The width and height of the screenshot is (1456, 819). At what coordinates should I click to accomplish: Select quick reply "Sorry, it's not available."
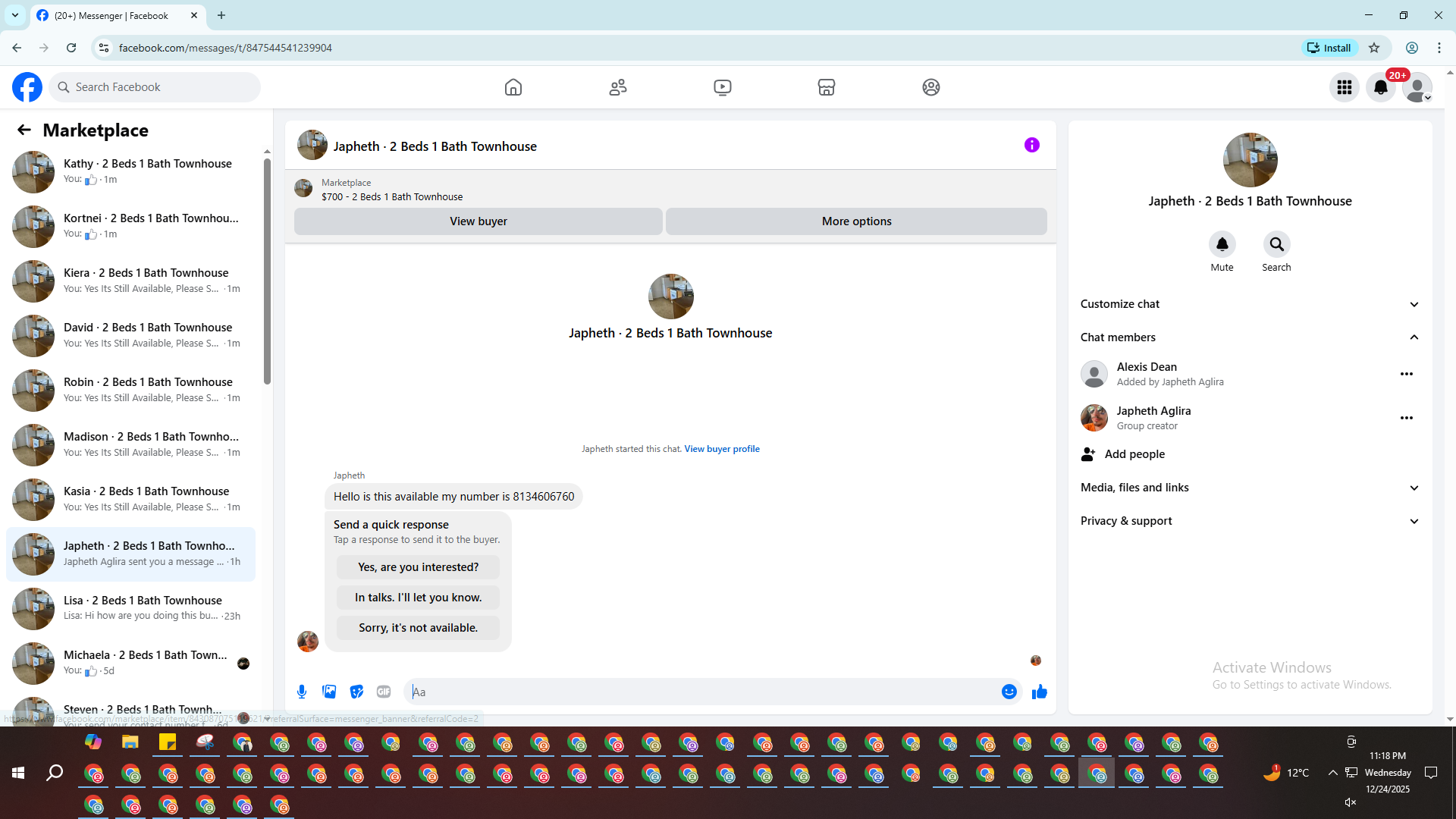coord(418,628)
